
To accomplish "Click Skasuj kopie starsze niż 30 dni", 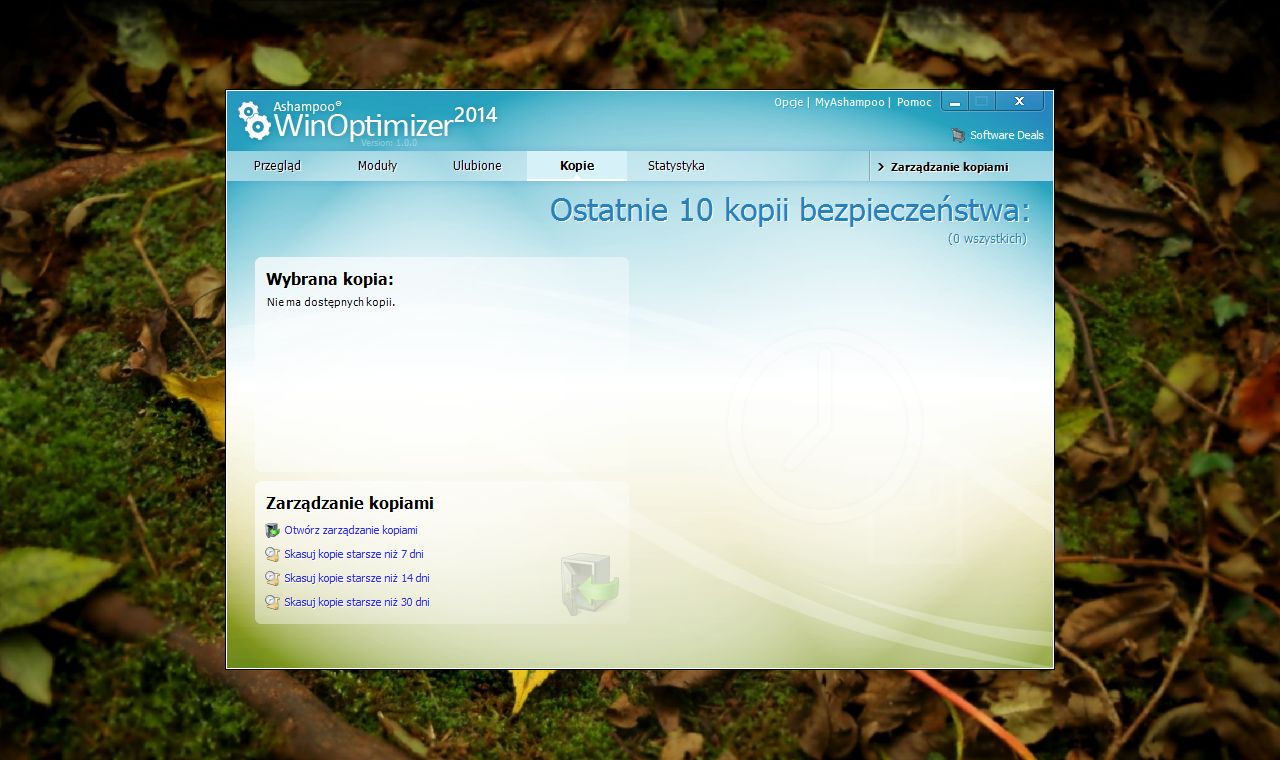I will 357,602.
